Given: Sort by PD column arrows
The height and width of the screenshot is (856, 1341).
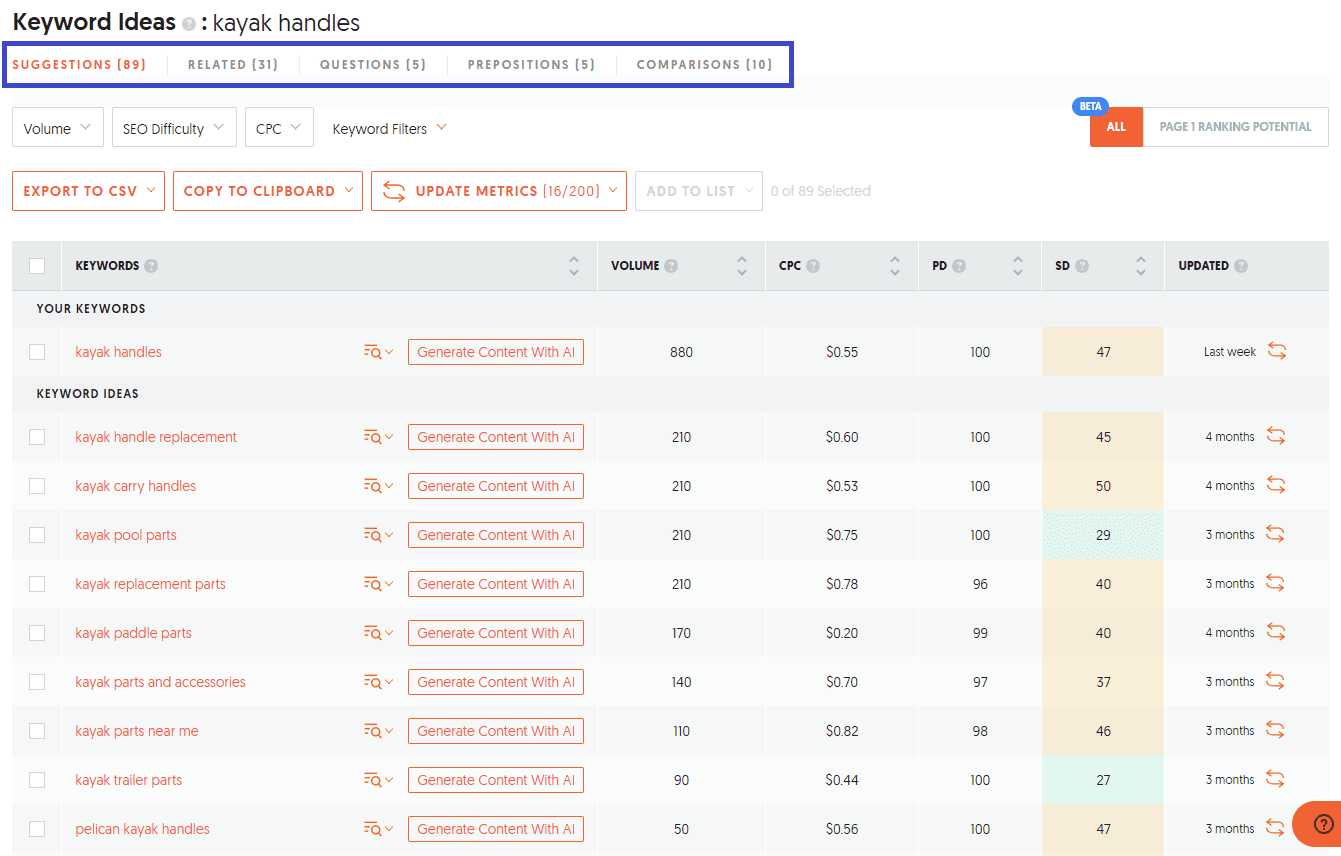Looking at the screenshot, I should [1018, 266].
